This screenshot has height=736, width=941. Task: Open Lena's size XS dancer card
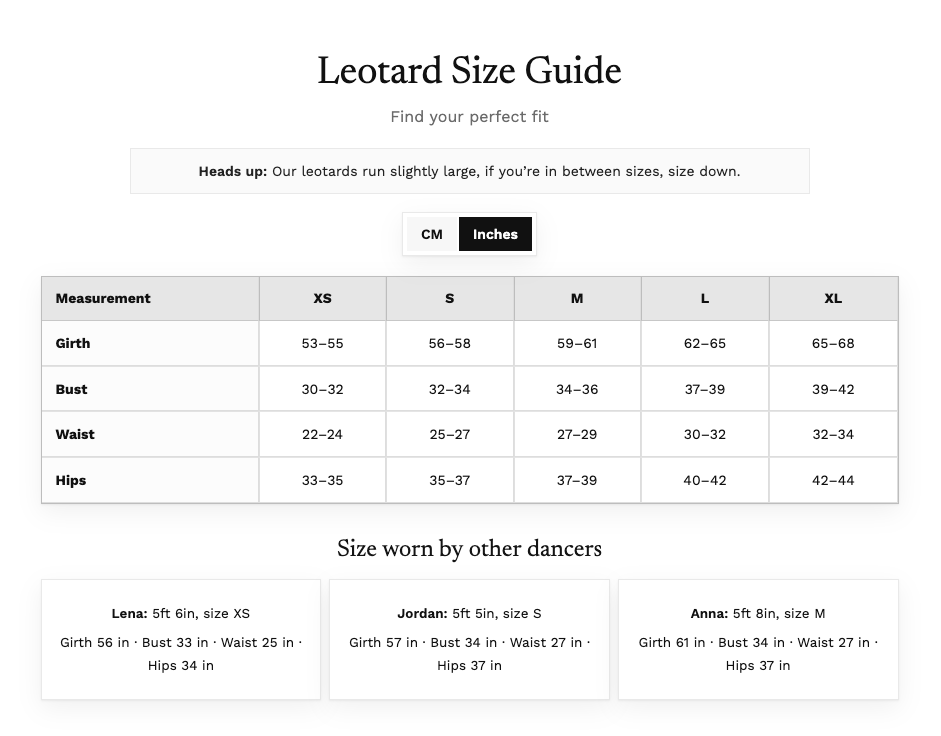181,639
